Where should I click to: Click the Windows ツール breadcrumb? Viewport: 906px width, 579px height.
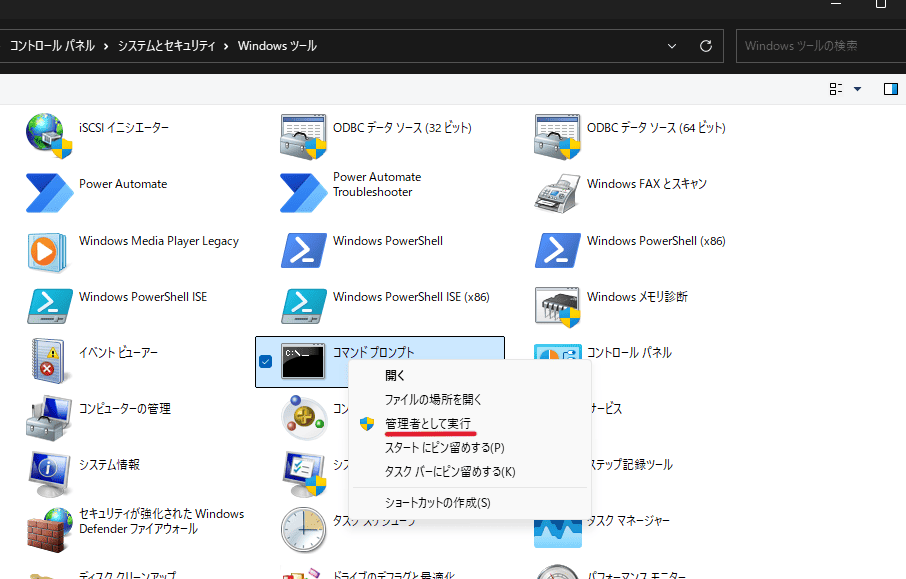click(x=277, y=46)
